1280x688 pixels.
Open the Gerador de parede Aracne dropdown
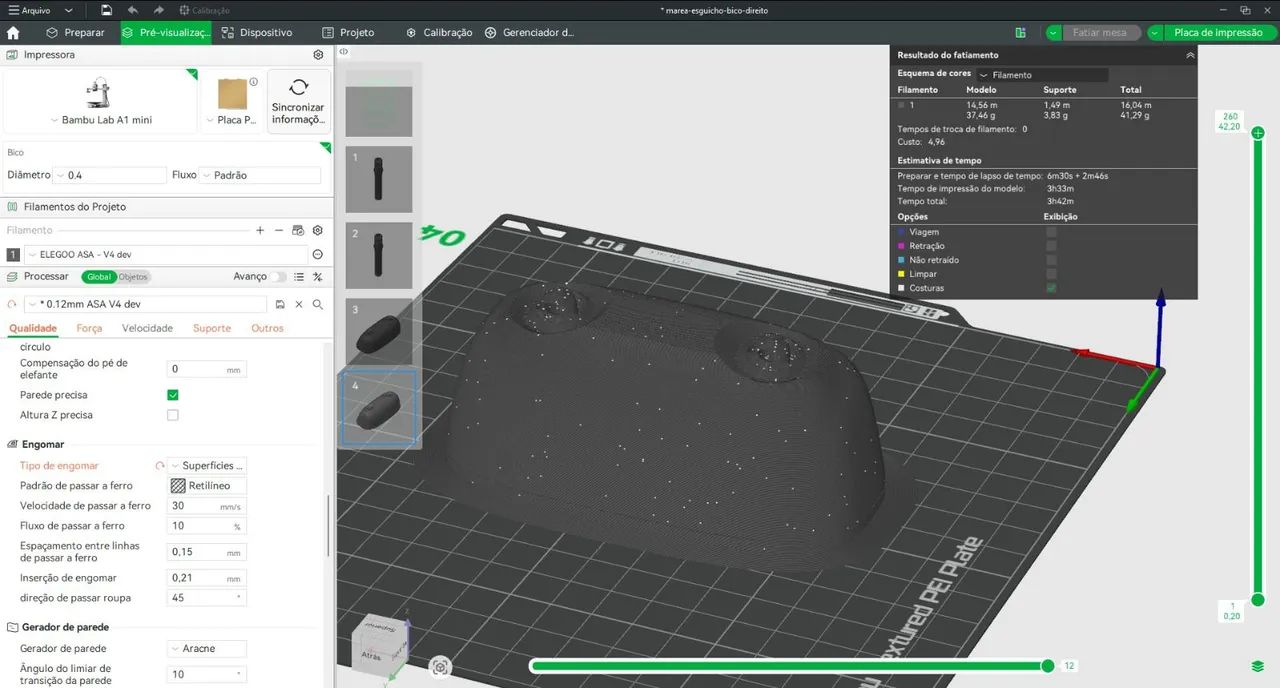click(x=206, y=649)
